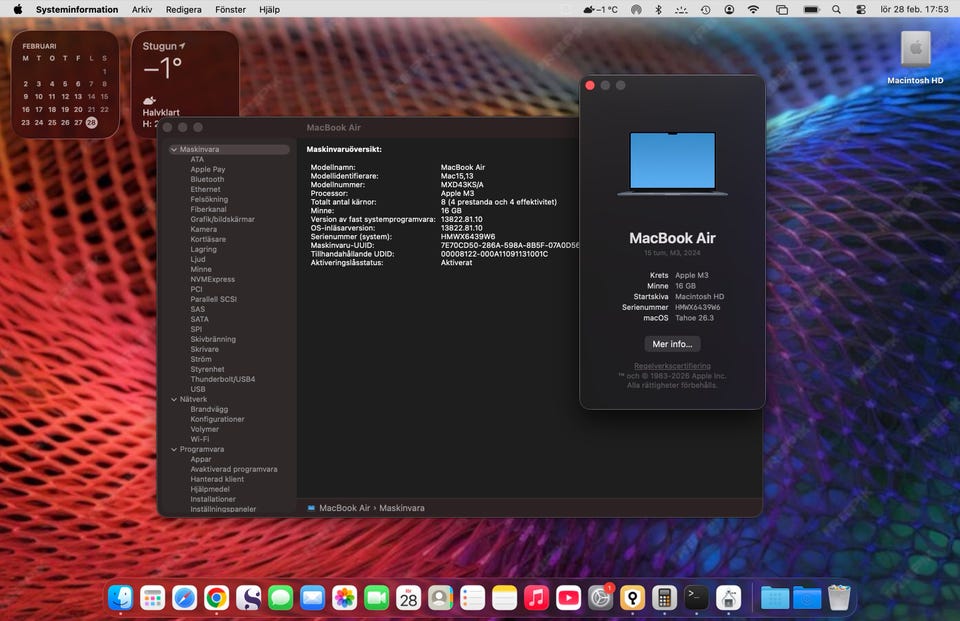Click the 'Mer info...' button
Screen dimensions: 960x621
[x=672, y=344]
